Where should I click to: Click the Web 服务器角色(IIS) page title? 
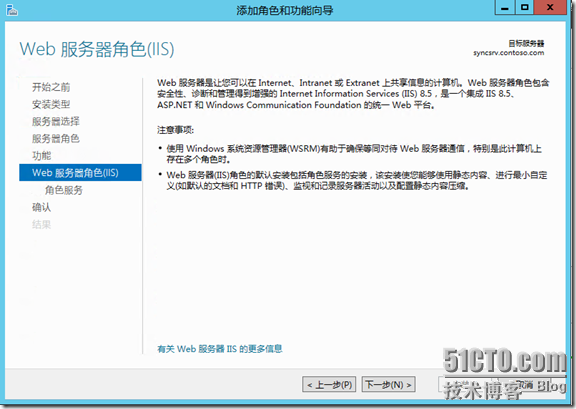(97, 49)
